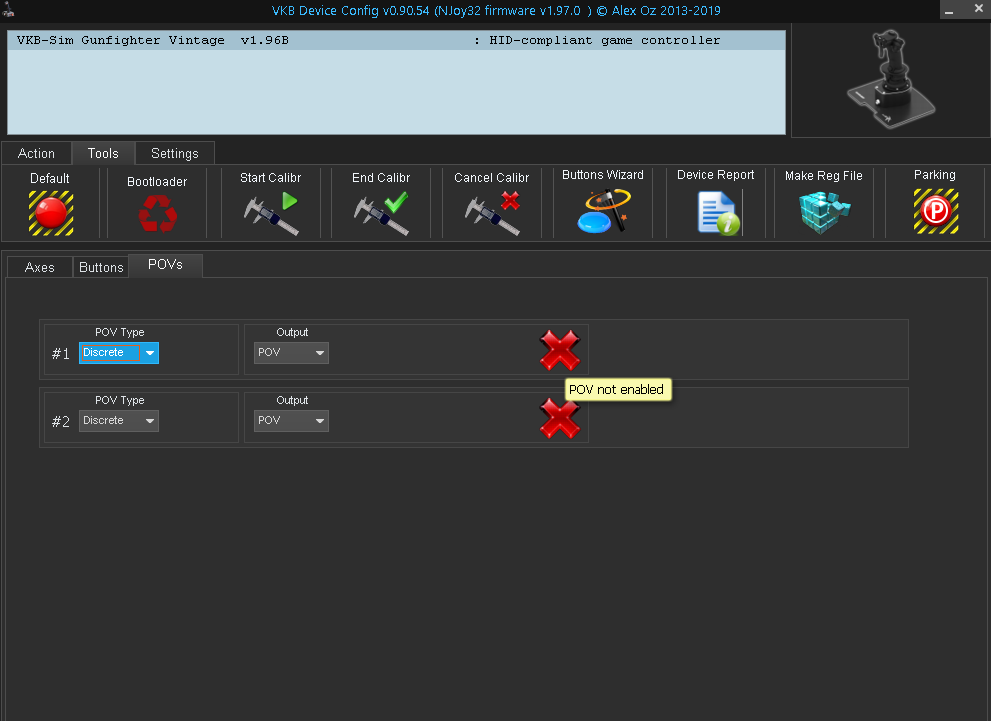Open Bootloader via the recycle icon
The width and height of the screenshot is (991, 724).
157,214
